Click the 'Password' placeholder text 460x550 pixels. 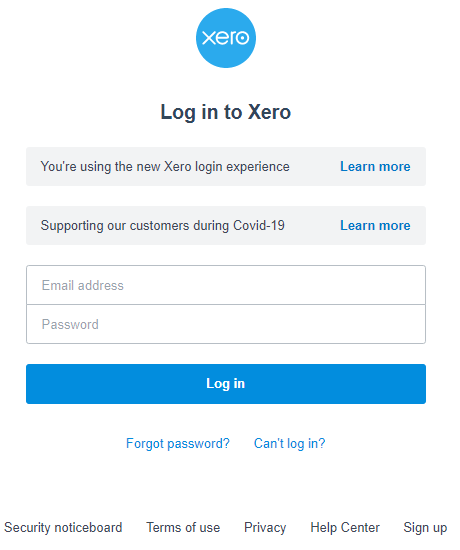[70, 324]
